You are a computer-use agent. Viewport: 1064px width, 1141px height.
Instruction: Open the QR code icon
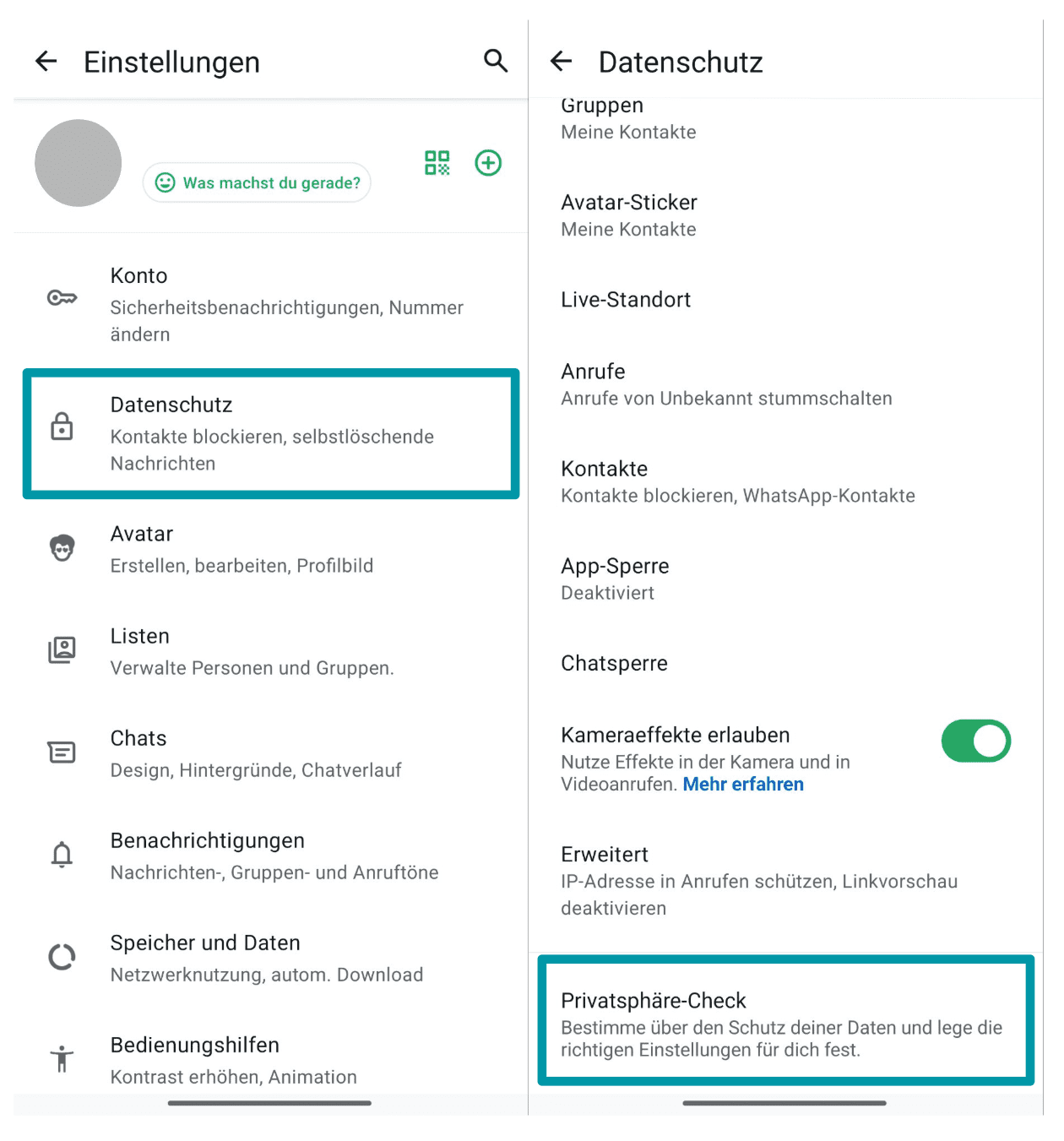point(437,163)
